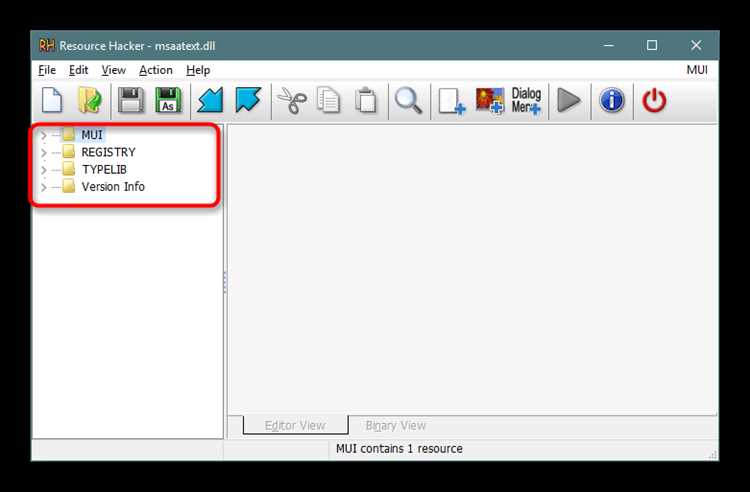The image size is (750, 492).
Task: Select the MUI folder icon
Action: point(69,135)
